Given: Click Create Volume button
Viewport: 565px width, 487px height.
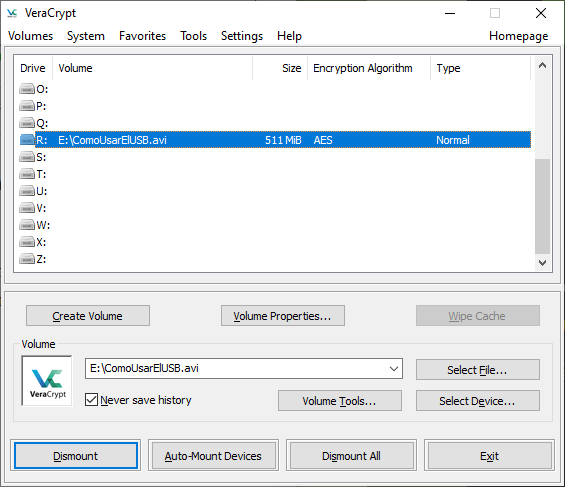Looking at the screenshot, I should point(88,316).
